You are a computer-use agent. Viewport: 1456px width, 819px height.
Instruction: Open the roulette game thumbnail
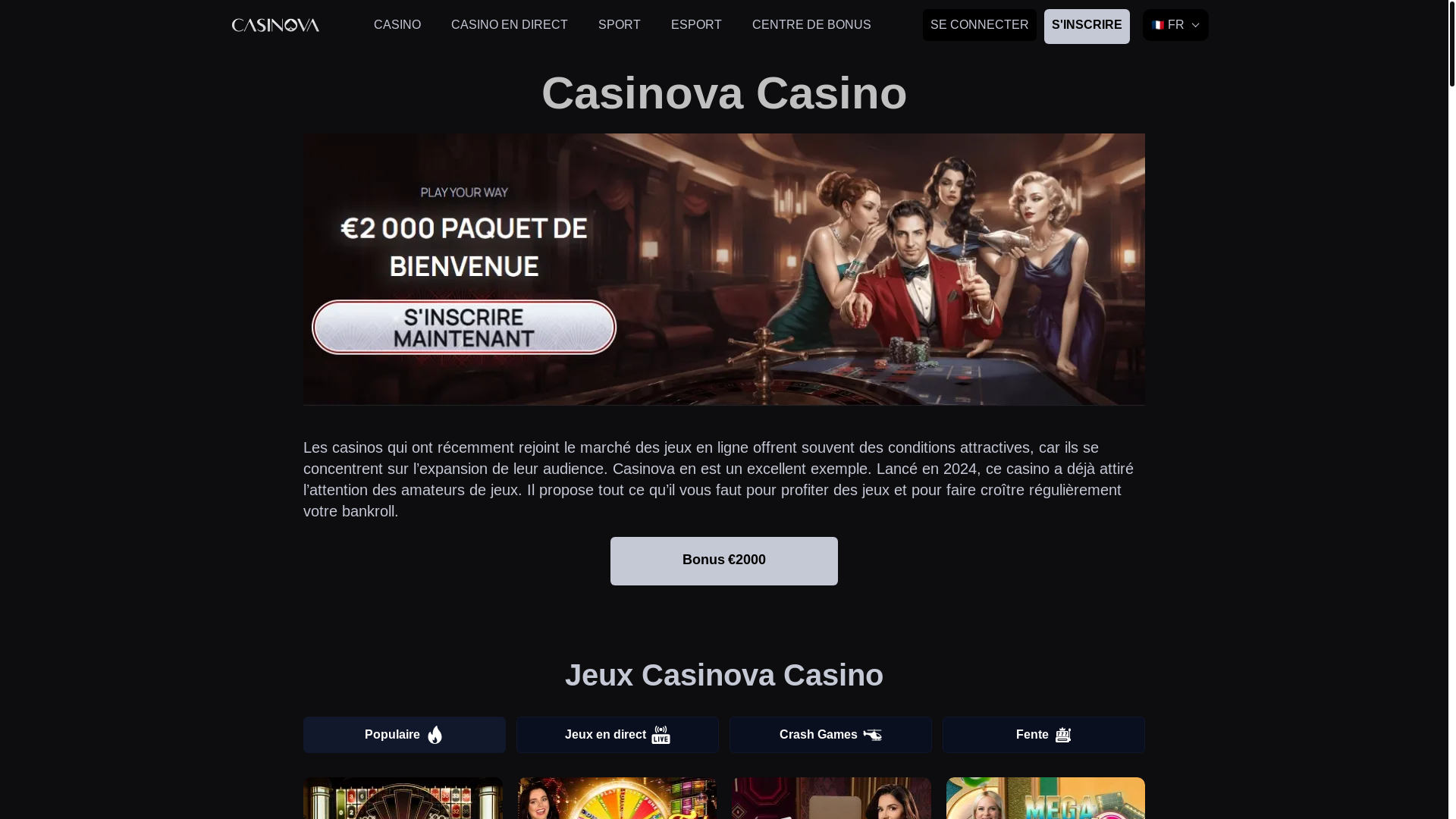(x=403, y=798)
